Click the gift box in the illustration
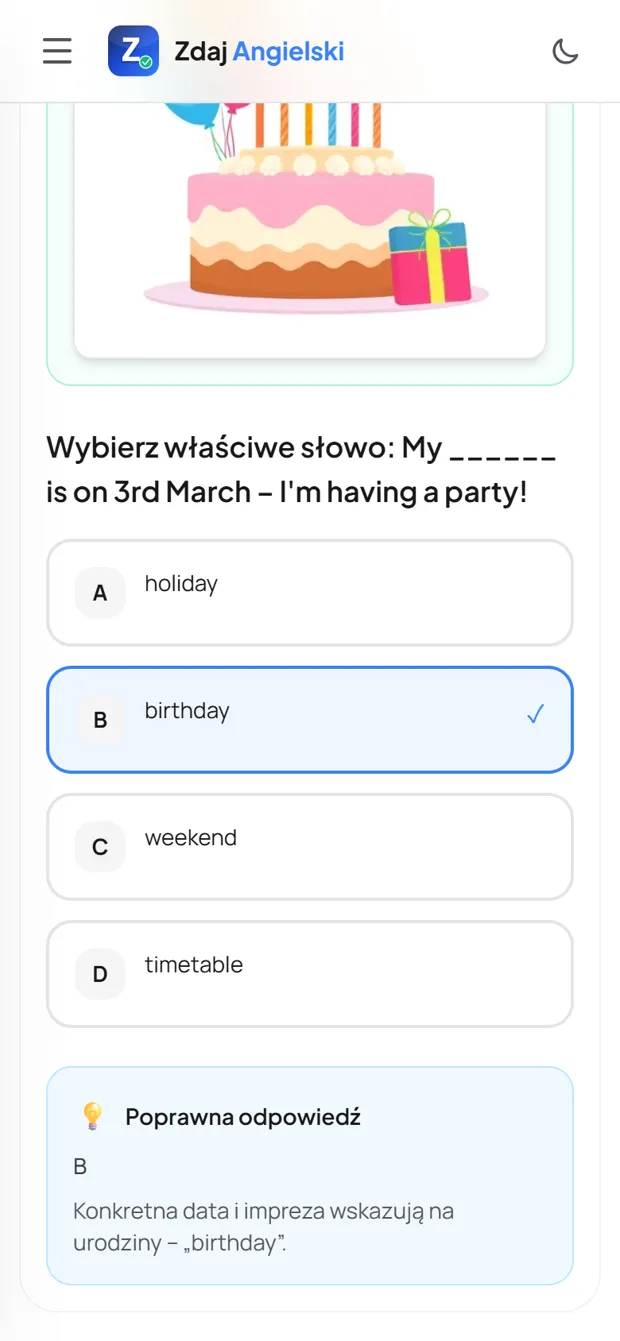 click(x=429, y=257)
